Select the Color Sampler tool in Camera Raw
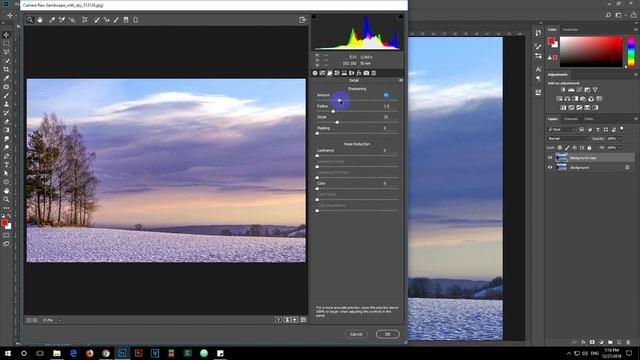The height and width of the screenshot is (360, 640). click(x=62, y=20)
